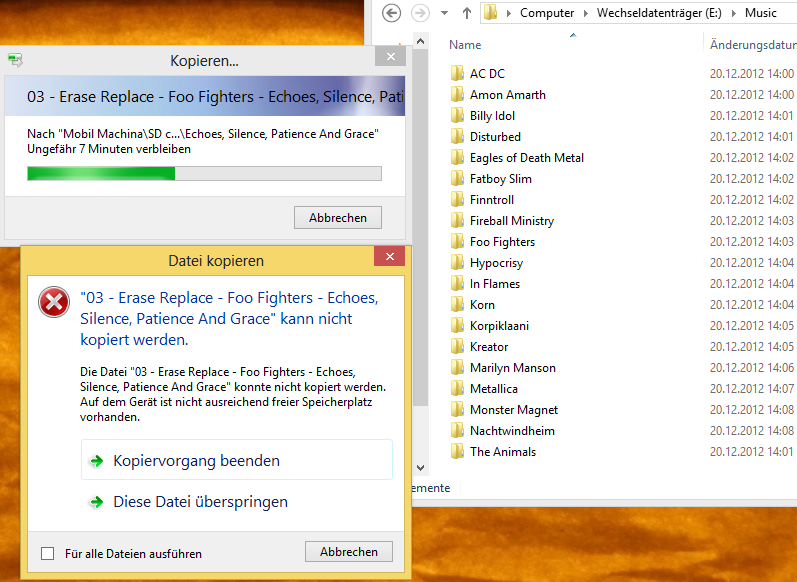Select the Korpiklaani folder icon
Screen dimensions: 797x582
tap(457, 325)
